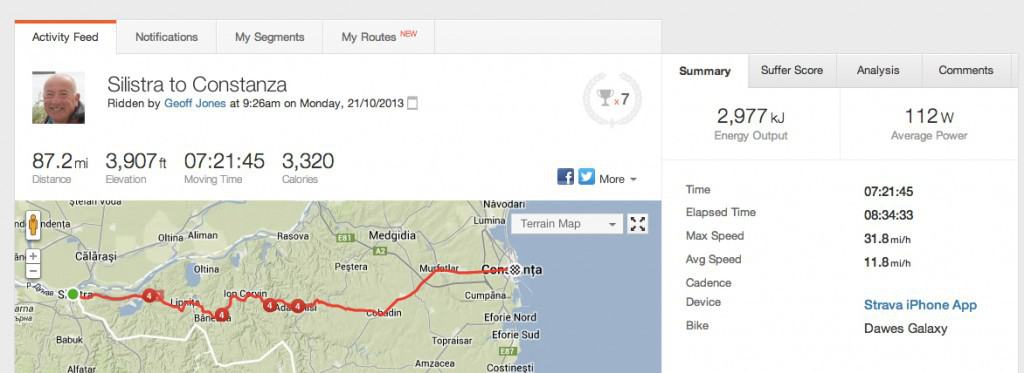
Task: Select the checkered finish flag at Constanța
Action: [x=515, y=269]
